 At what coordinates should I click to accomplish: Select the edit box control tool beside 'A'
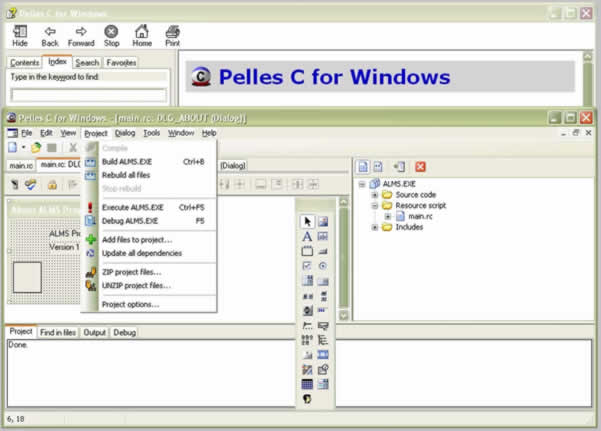click(x=323, y=237)
